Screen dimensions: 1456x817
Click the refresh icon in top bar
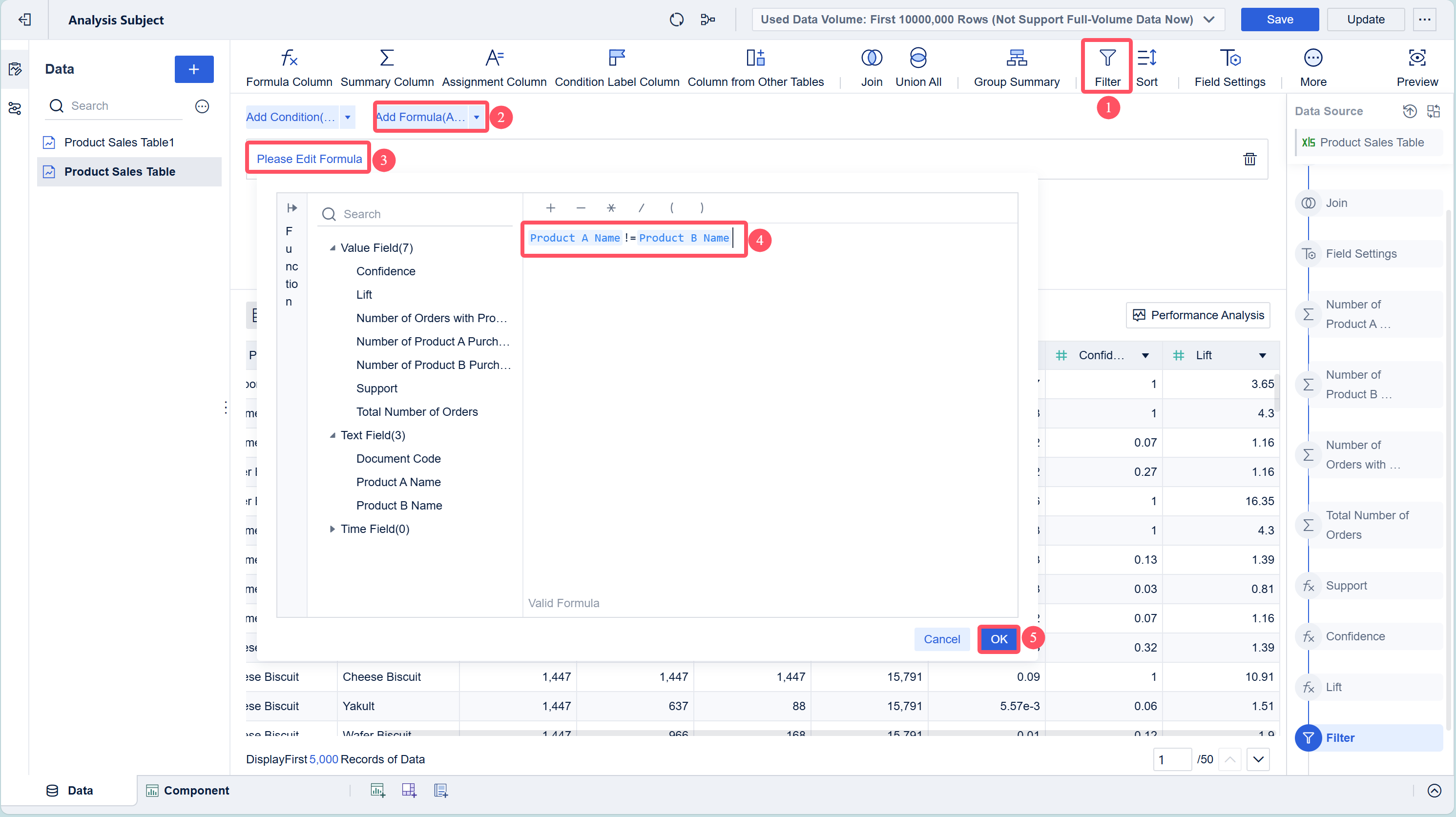676,20
